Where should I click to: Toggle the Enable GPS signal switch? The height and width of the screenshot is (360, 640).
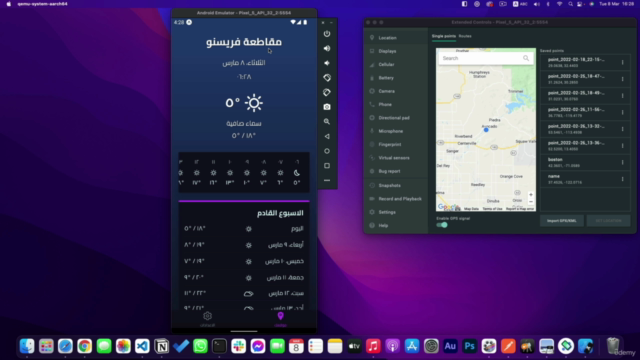(x=442, y=225)
